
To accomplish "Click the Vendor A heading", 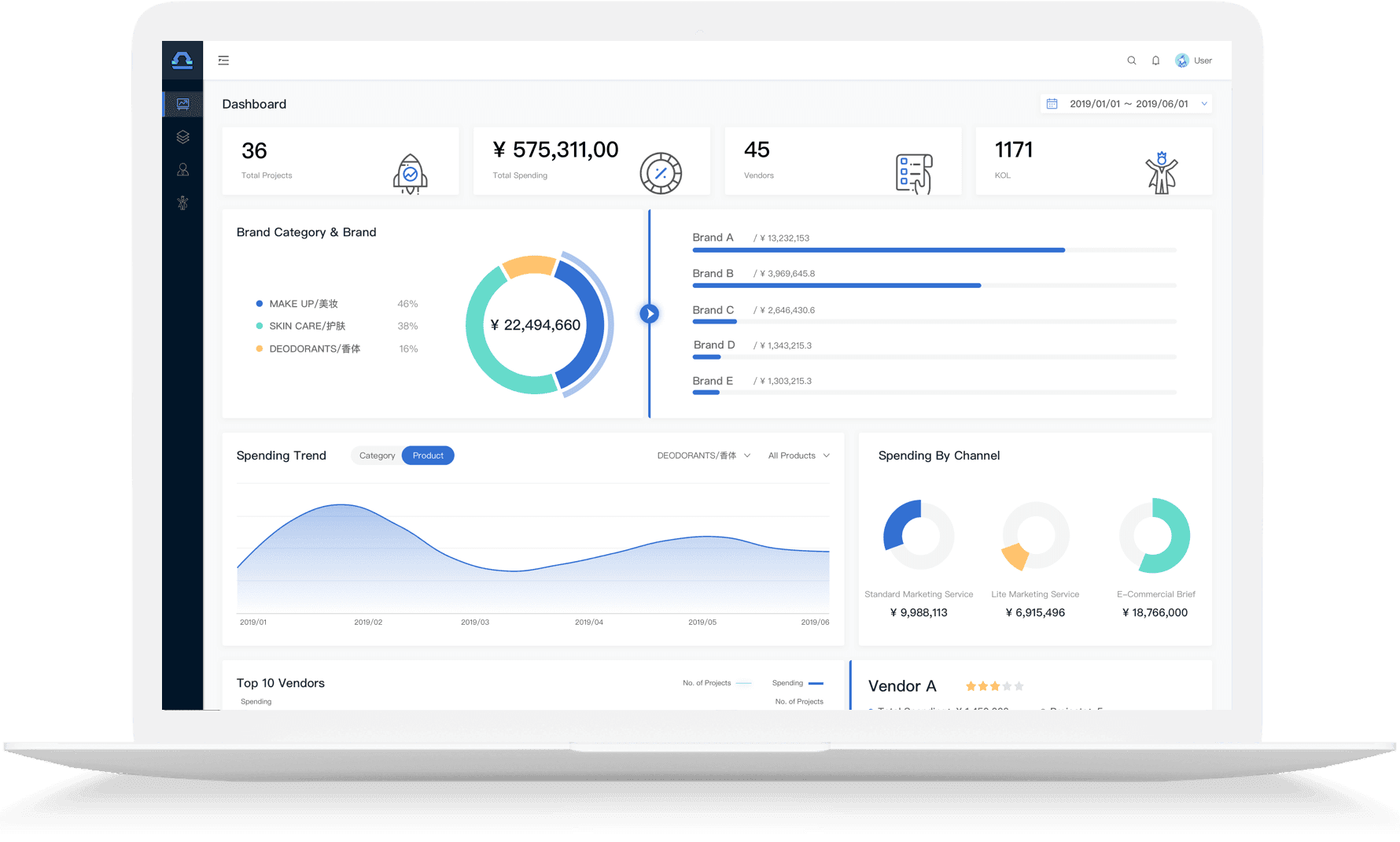I will point(902,686).
